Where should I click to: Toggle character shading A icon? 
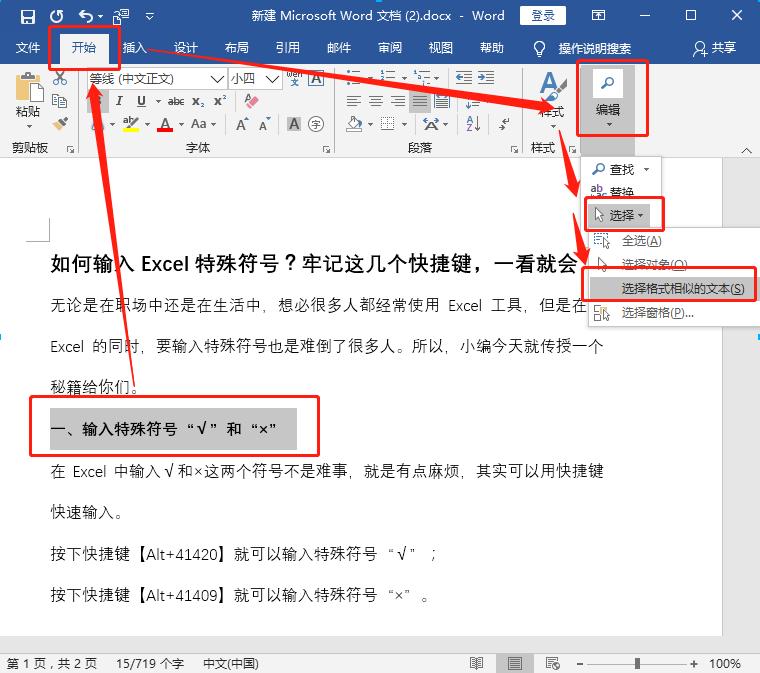click(294, 124)
